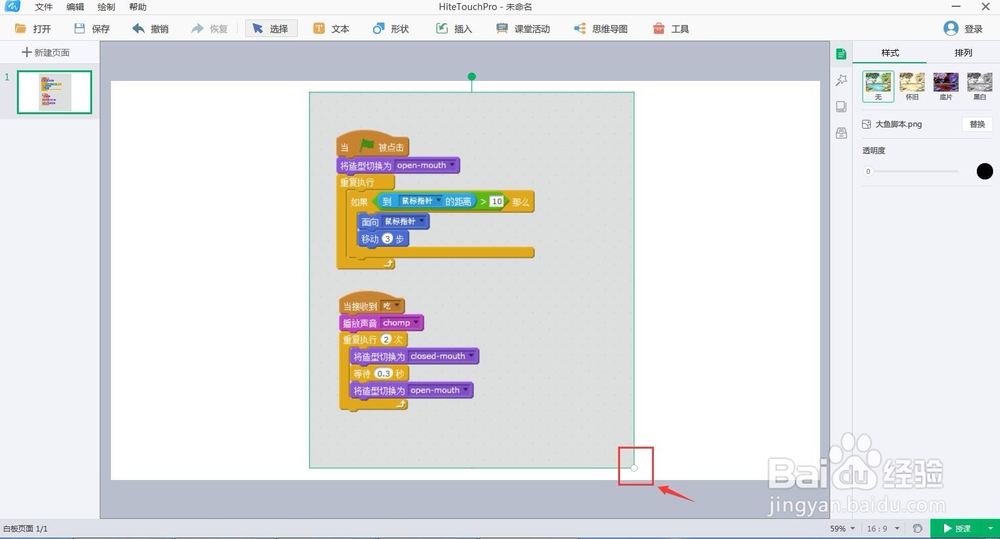Select the inserted Scratch script image
This screenshot has height=539, width=1000.
471,280
